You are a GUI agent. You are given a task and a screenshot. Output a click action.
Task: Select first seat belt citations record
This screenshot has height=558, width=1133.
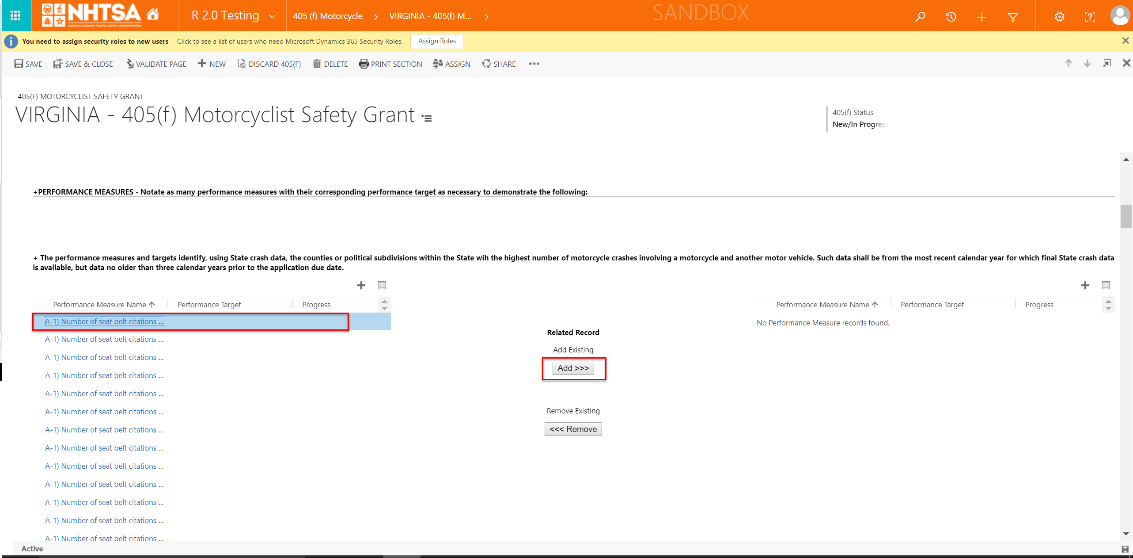[x=105, y=322]
